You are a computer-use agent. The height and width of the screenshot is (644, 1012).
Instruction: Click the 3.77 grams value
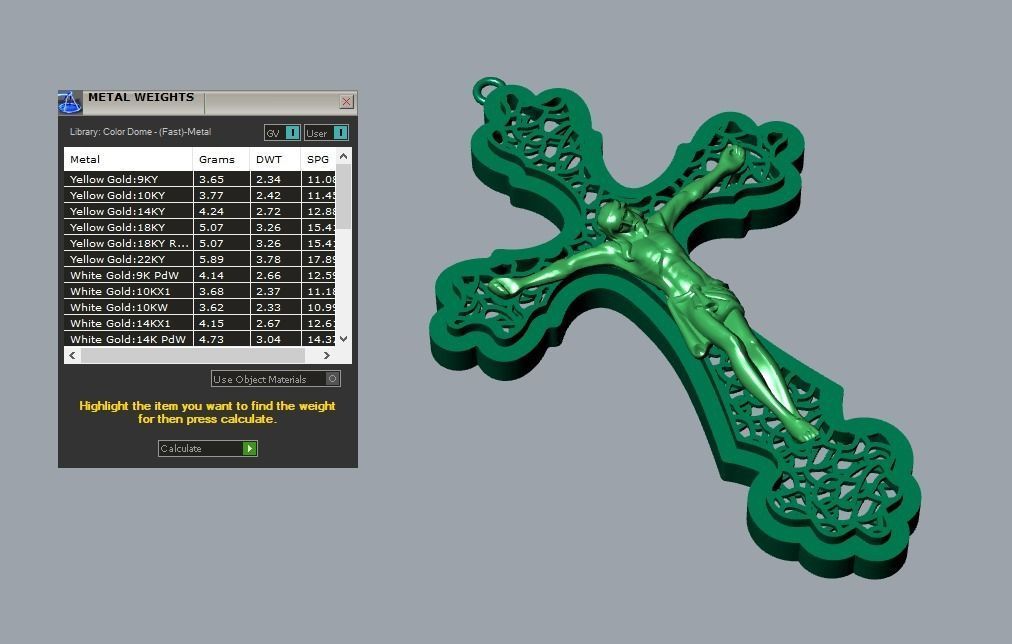(211, 196)
